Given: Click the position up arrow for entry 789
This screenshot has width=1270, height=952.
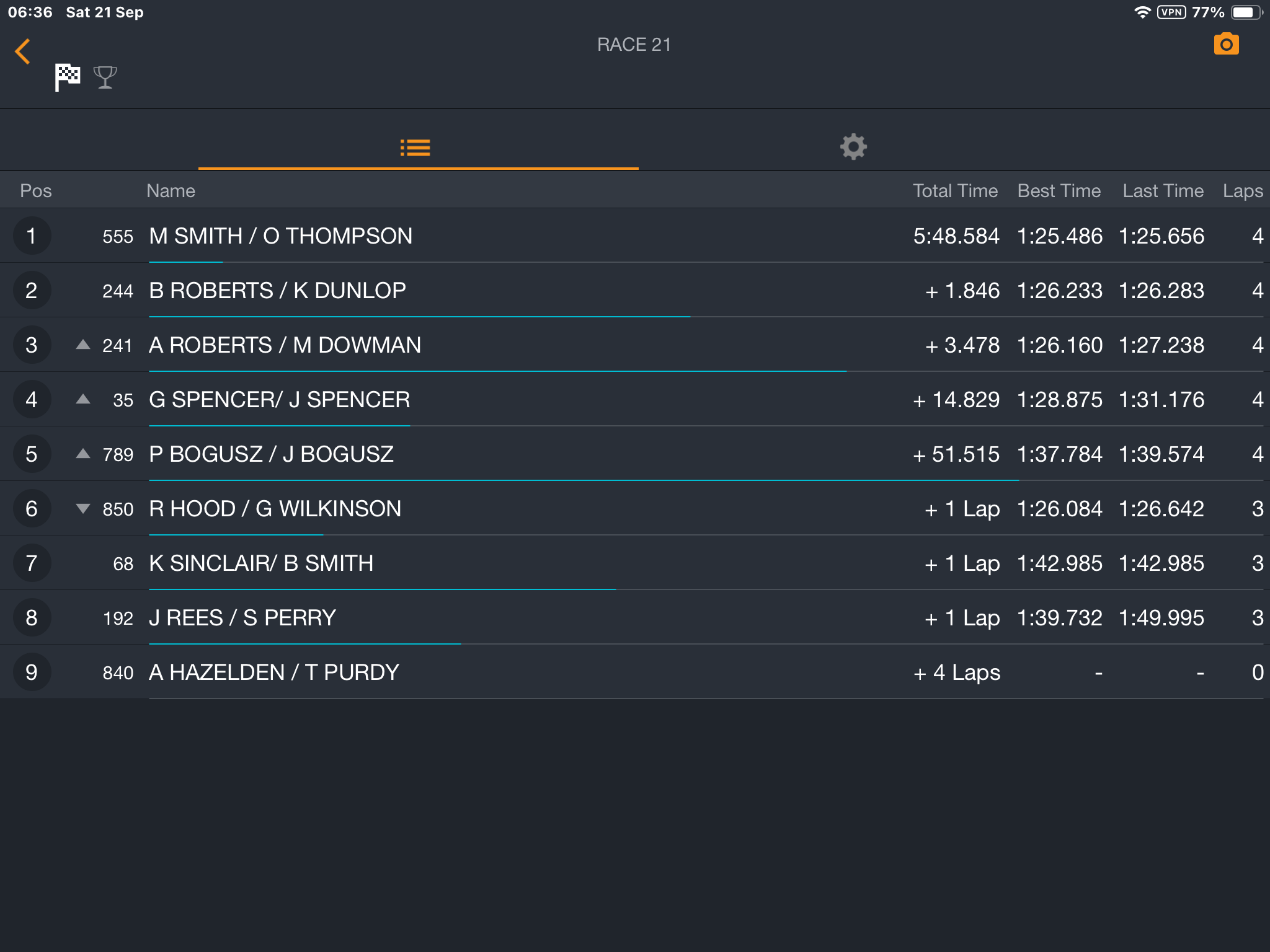Looking at the screenshot, I should coord(83,454).
